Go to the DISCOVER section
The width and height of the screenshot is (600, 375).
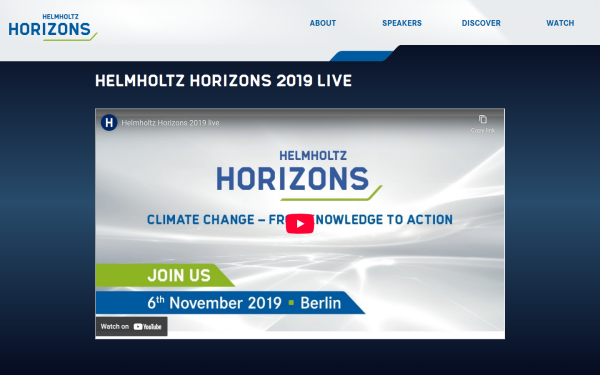click(x=481, y=23)
